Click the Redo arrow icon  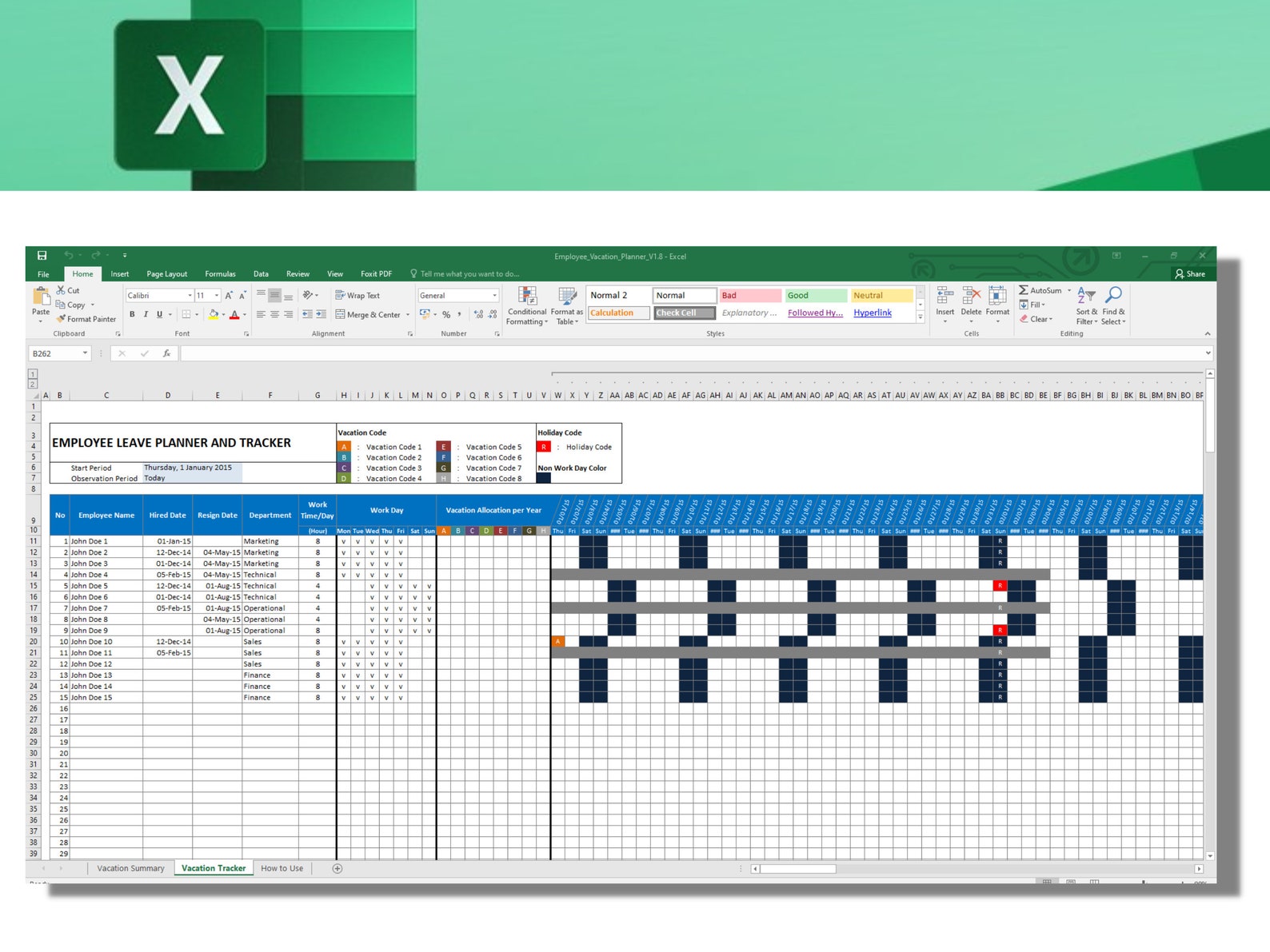click(96, 256)
